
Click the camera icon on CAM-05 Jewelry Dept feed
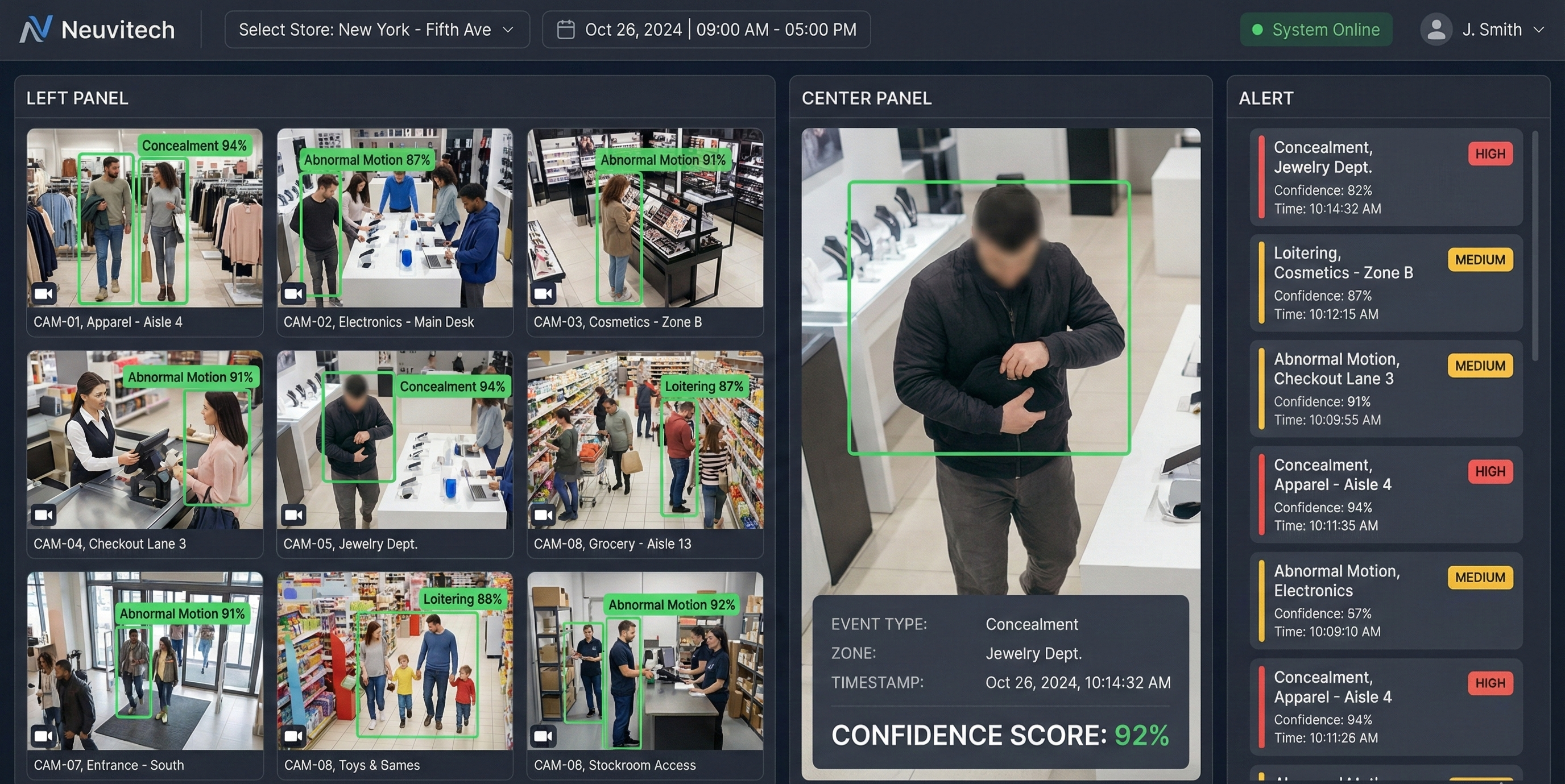coord(293,515)
